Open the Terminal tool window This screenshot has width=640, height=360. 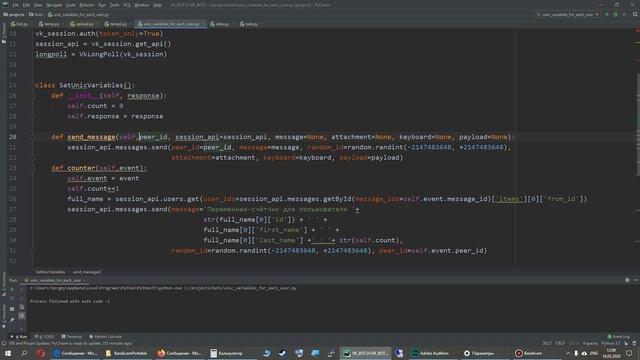pos(72,337)
